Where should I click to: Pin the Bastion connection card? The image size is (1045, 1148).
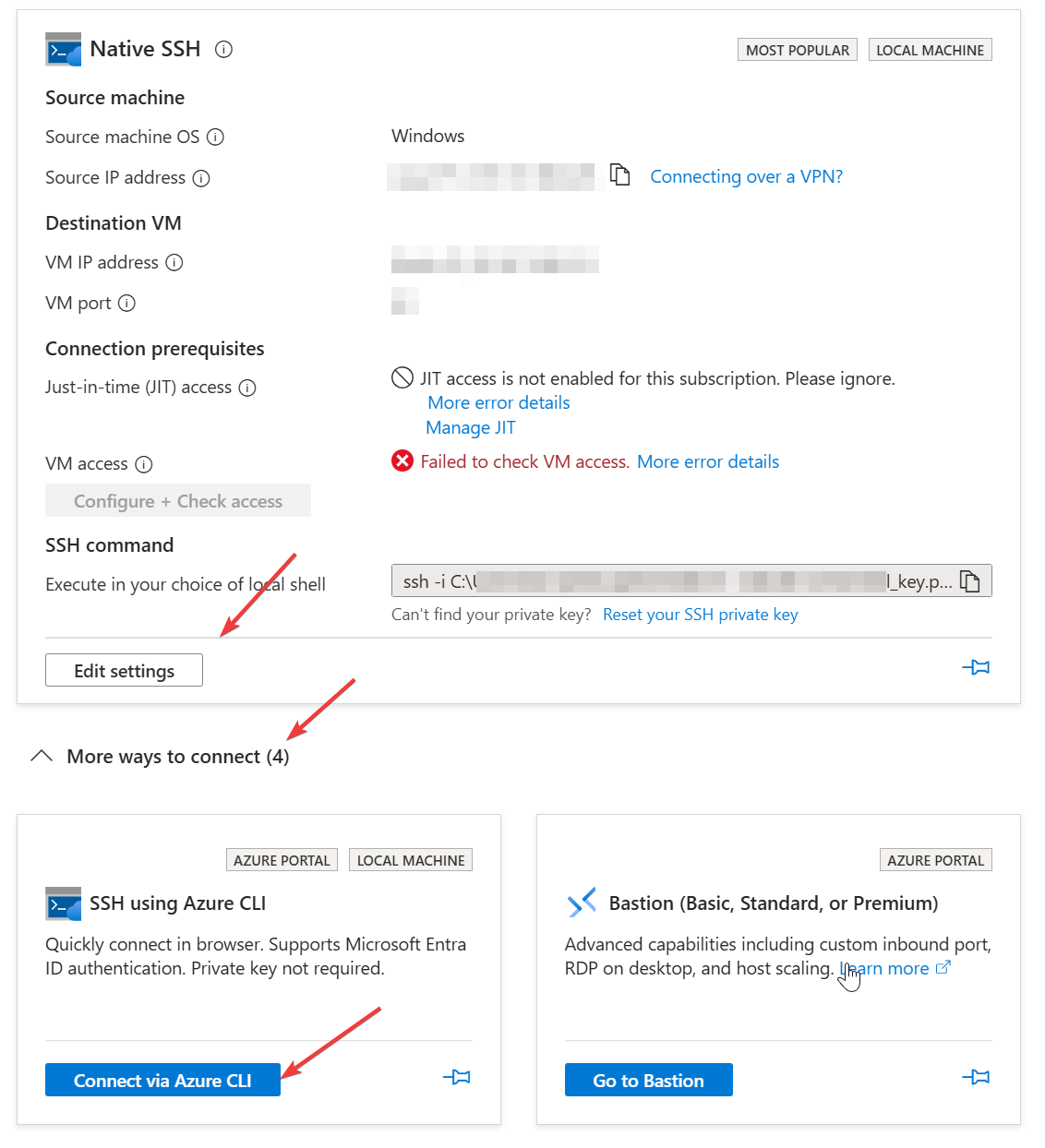point(976,1077)
